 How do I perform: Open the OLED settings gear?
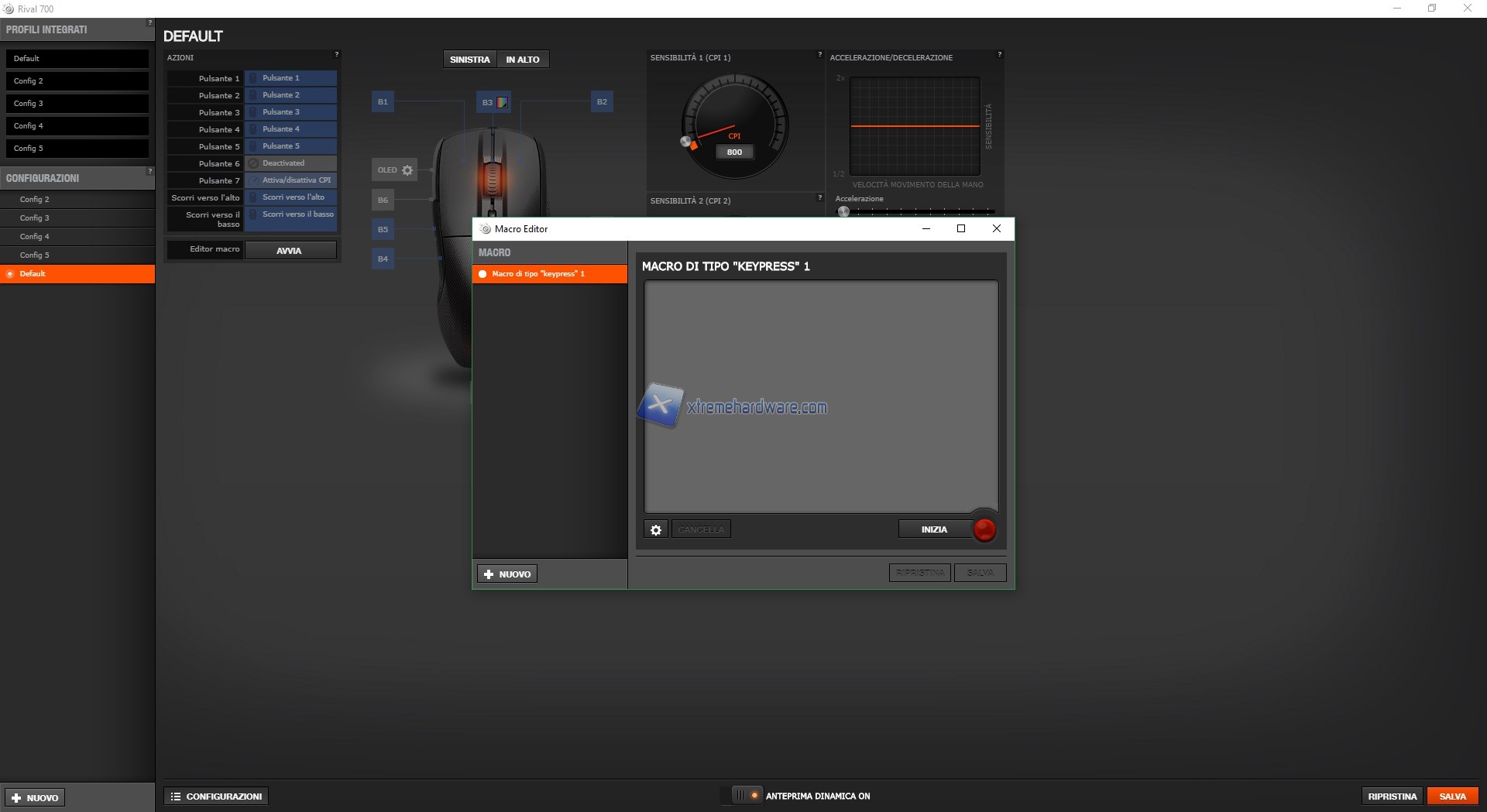407,170
